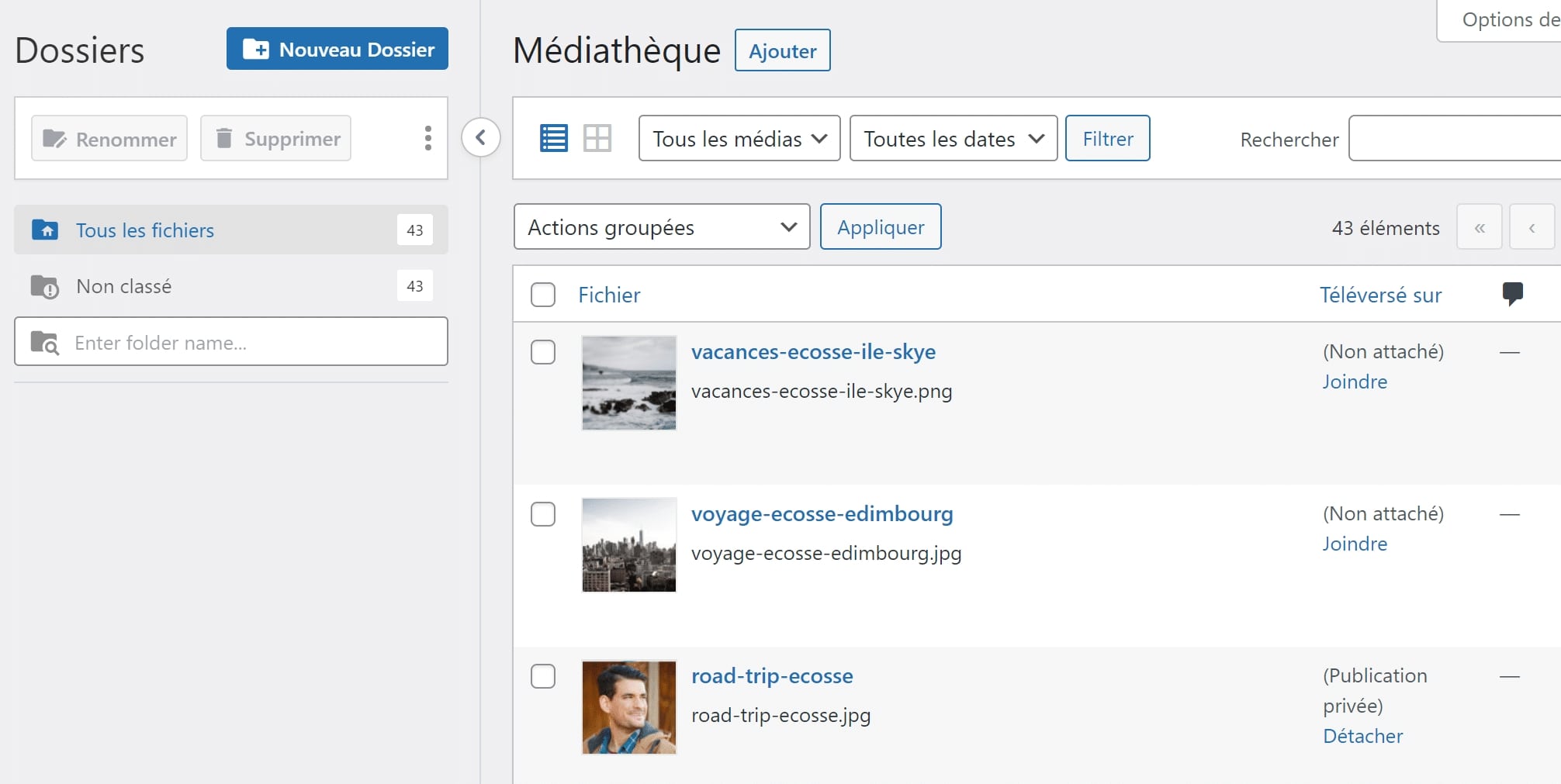Open the Toutes les dates dropdown
The width and height of the screenshot is (1561, 784).
954,139
